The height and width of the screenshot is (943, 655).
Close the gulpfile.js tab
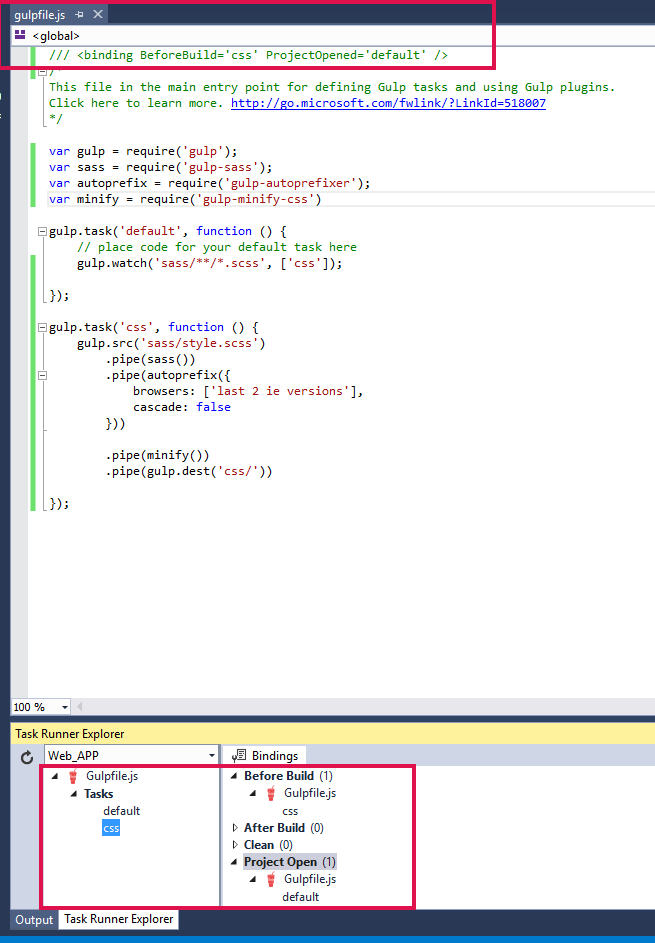(97, 15)
